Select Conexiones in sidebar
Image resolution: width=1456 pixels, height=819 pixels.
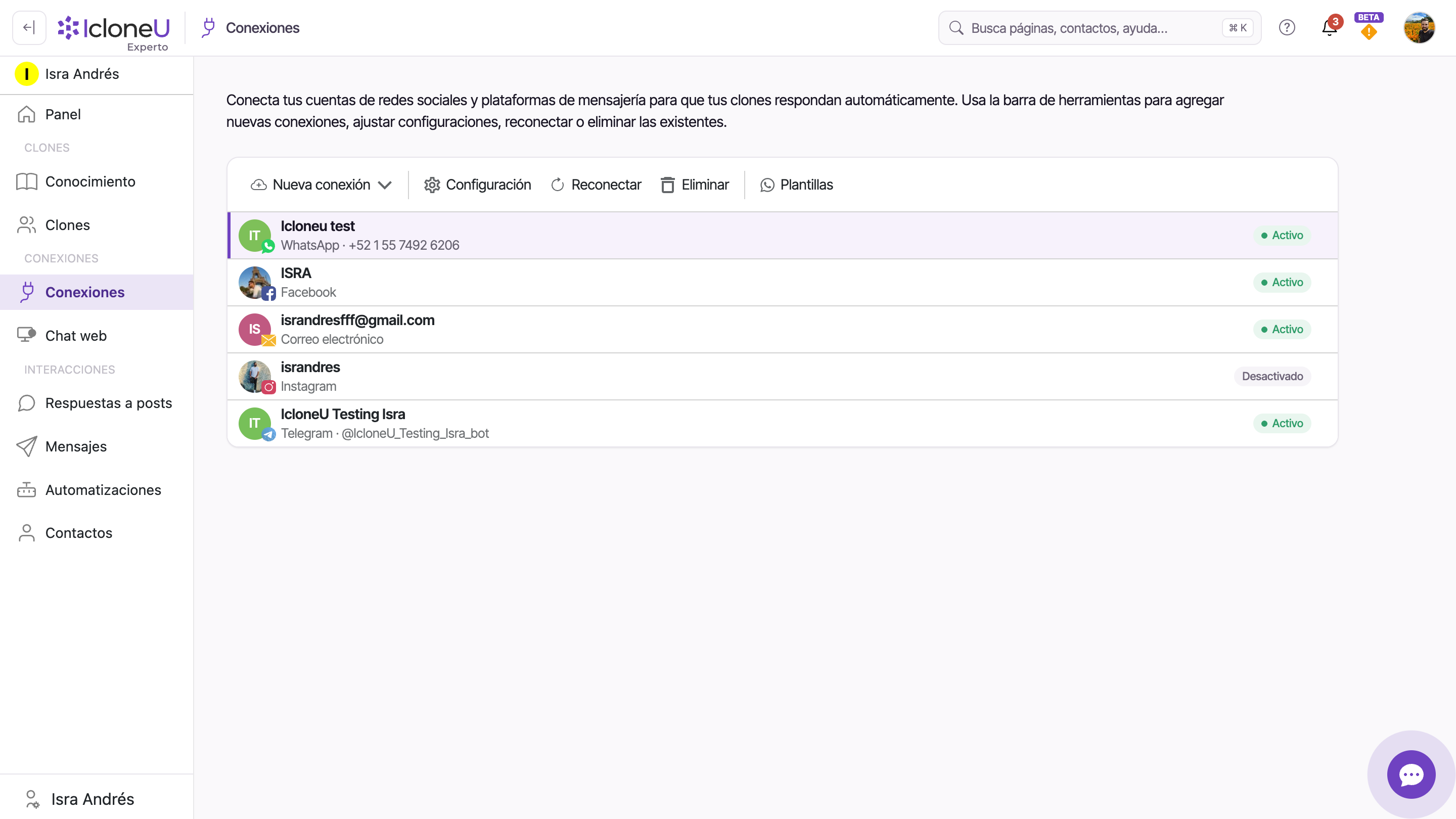pos(97,292)
